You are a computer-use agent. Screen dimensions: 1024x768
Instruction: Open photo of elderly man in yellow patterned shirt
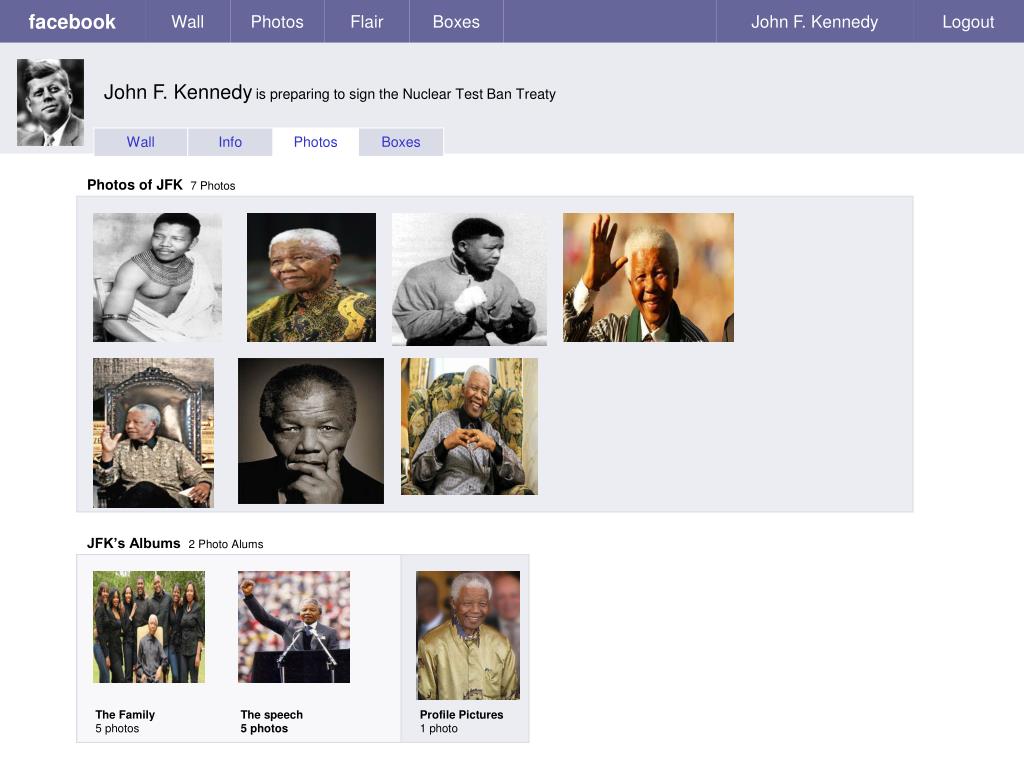coord(312,277)
